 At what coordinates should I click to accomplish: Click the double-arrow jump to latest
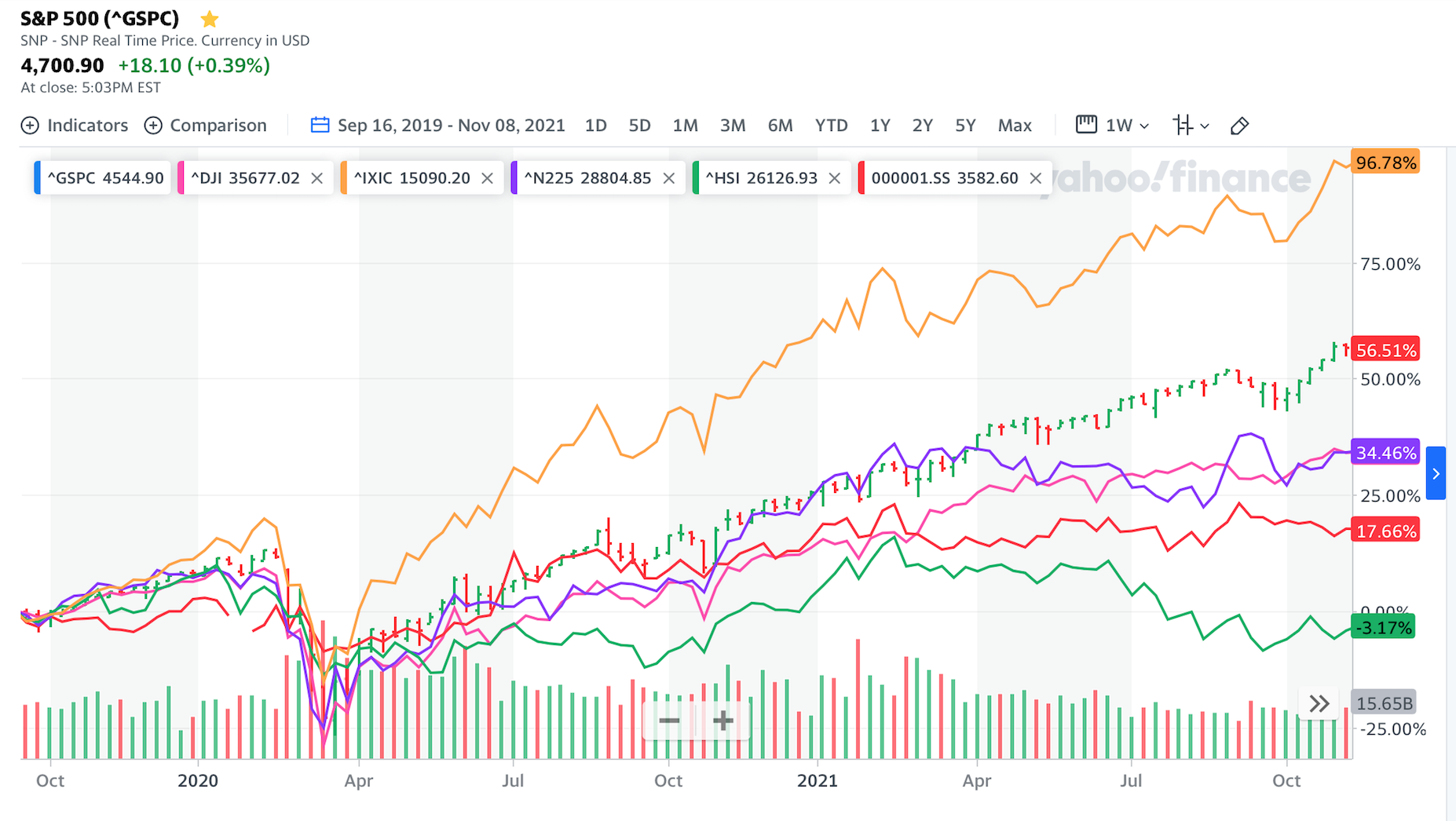coord(1319,703)
